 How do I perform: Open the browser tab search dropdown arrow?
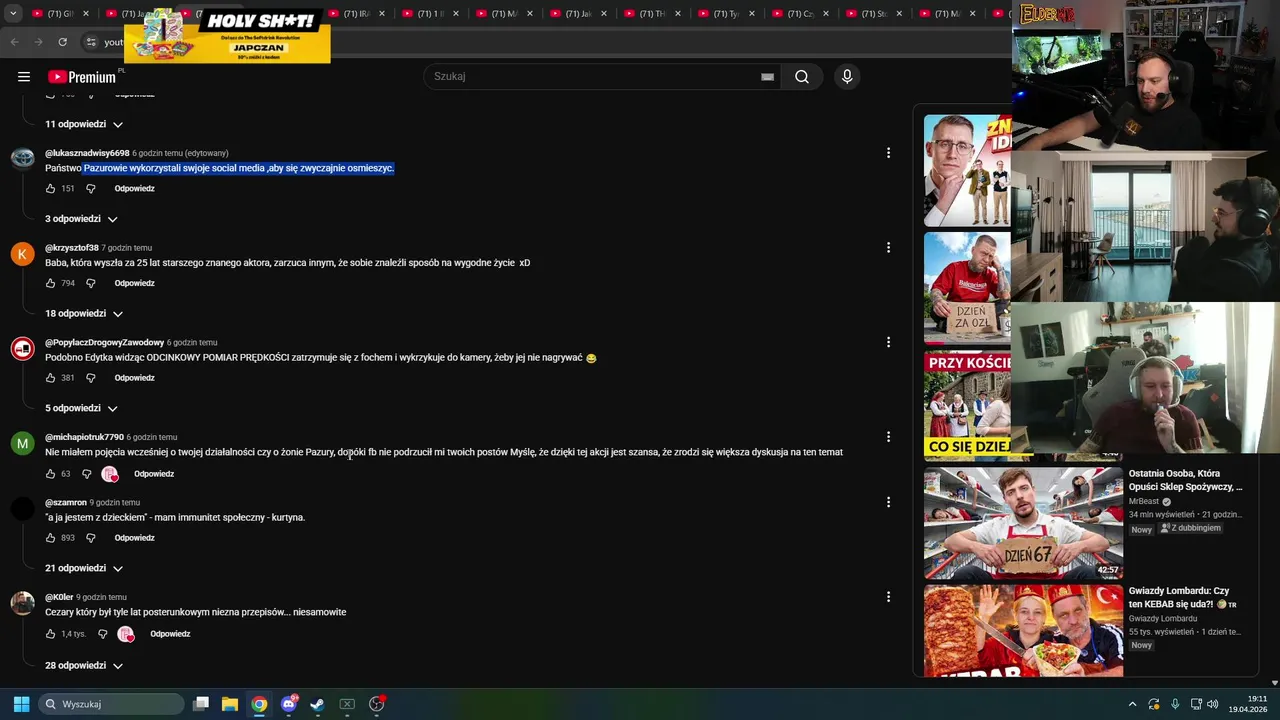point(13,14)
